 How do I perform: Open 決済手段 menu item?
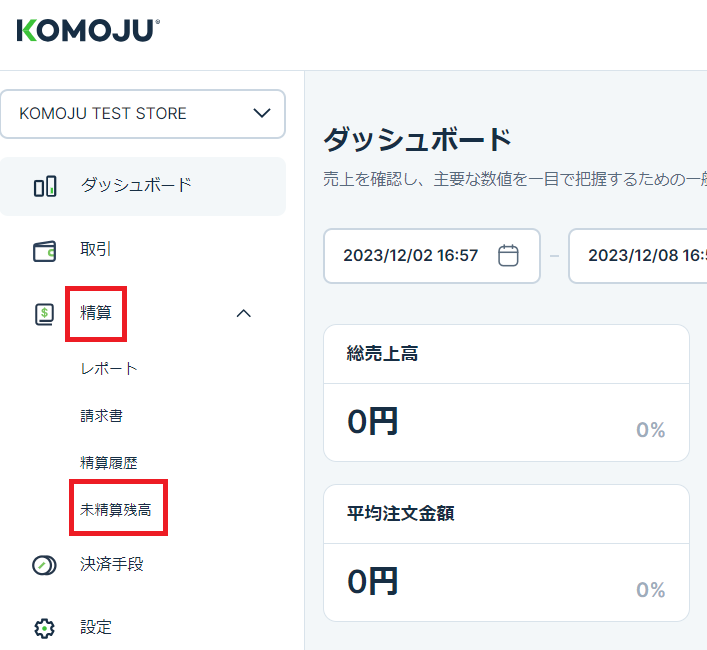tap(112, 565)
